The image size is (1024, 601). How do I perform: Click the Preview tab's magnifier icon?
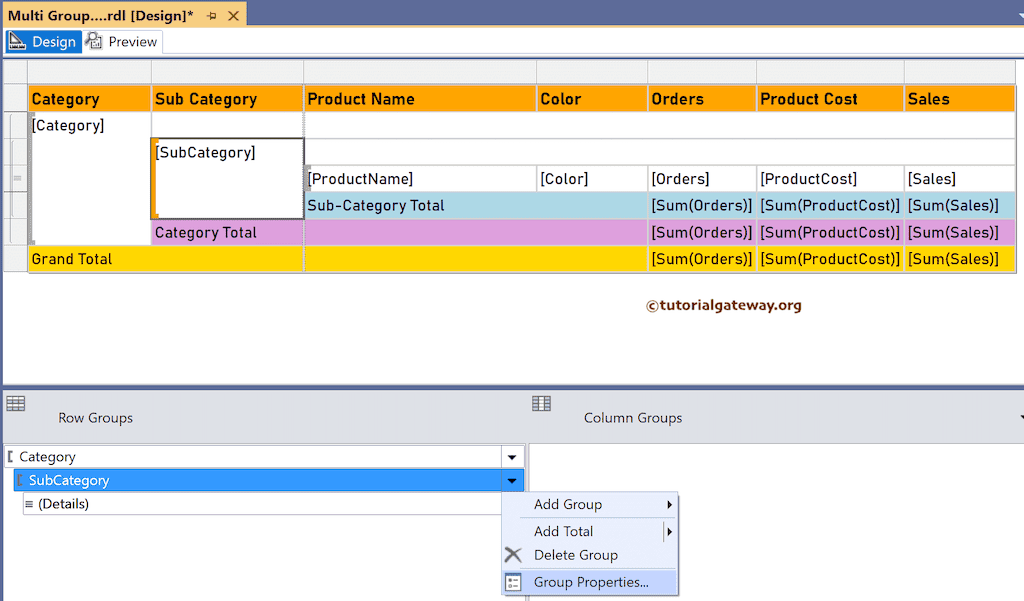pos(92,41)
